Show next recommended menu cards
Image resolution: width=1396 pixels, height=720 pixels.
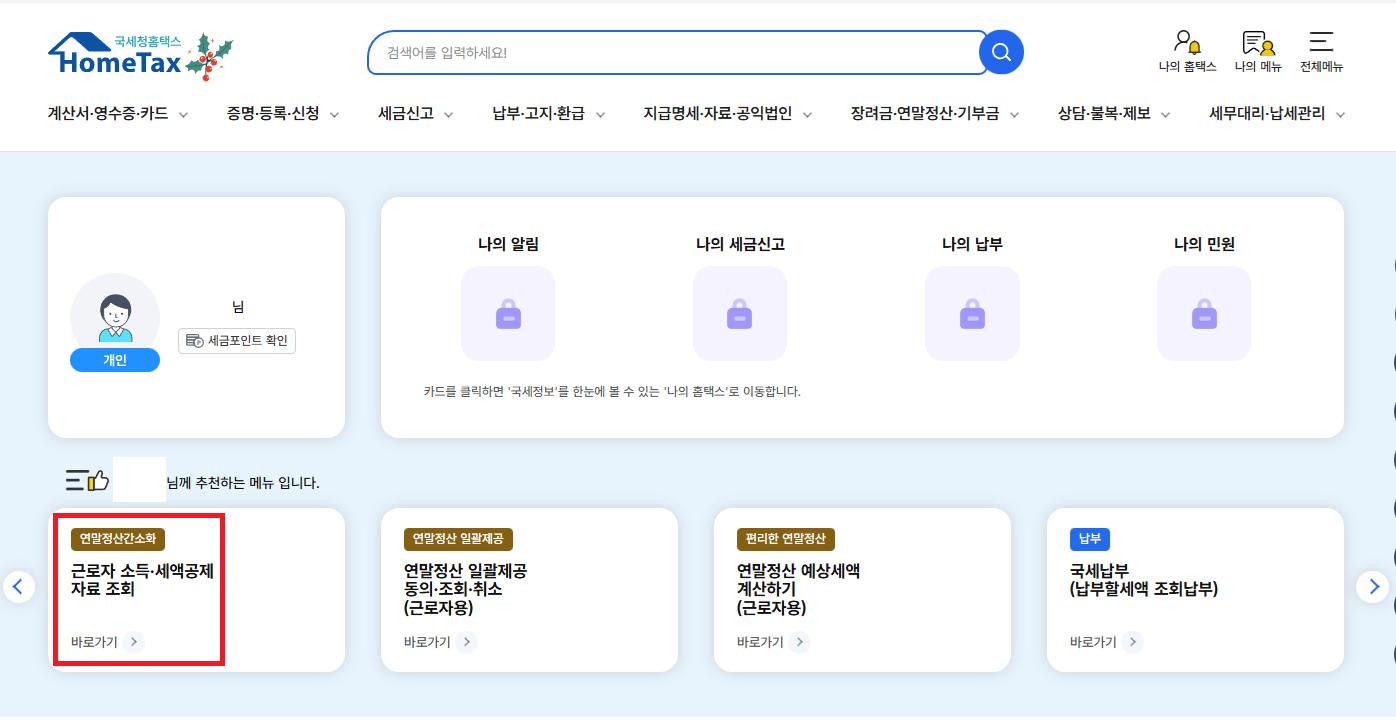1373,587
